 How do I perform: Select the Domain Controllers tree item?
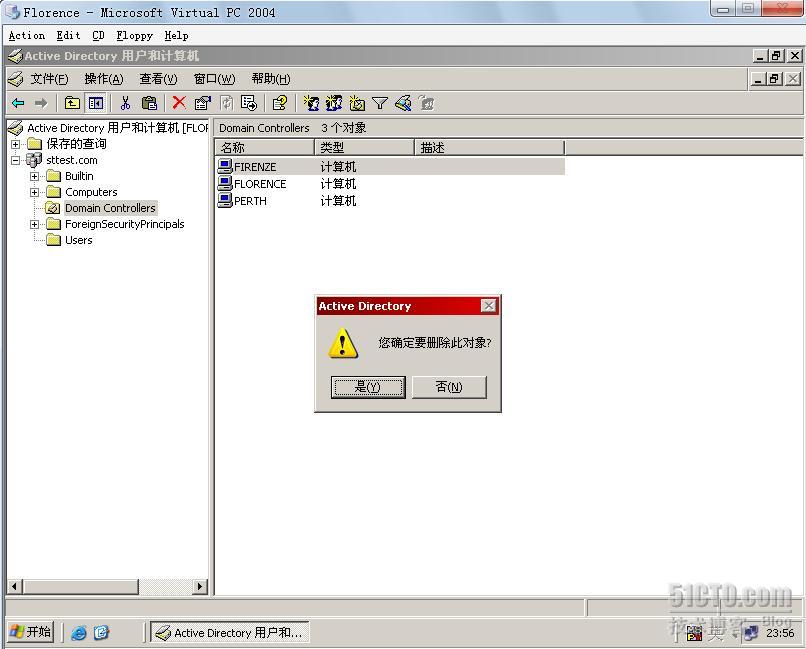pyautogui.click(x=110, y=208)
